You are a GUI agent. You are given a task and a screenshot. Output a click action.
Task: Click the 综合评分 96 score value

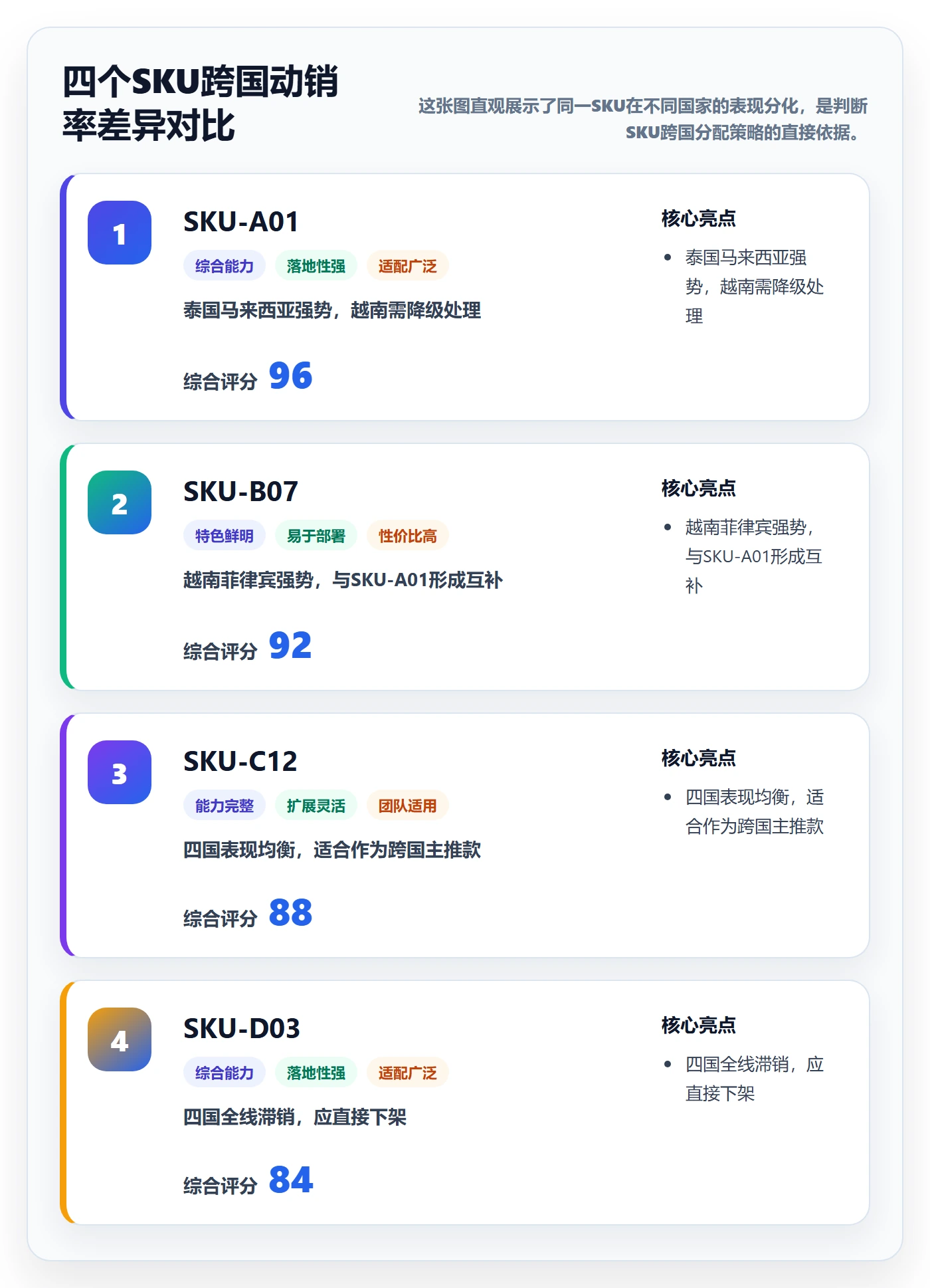291,376
